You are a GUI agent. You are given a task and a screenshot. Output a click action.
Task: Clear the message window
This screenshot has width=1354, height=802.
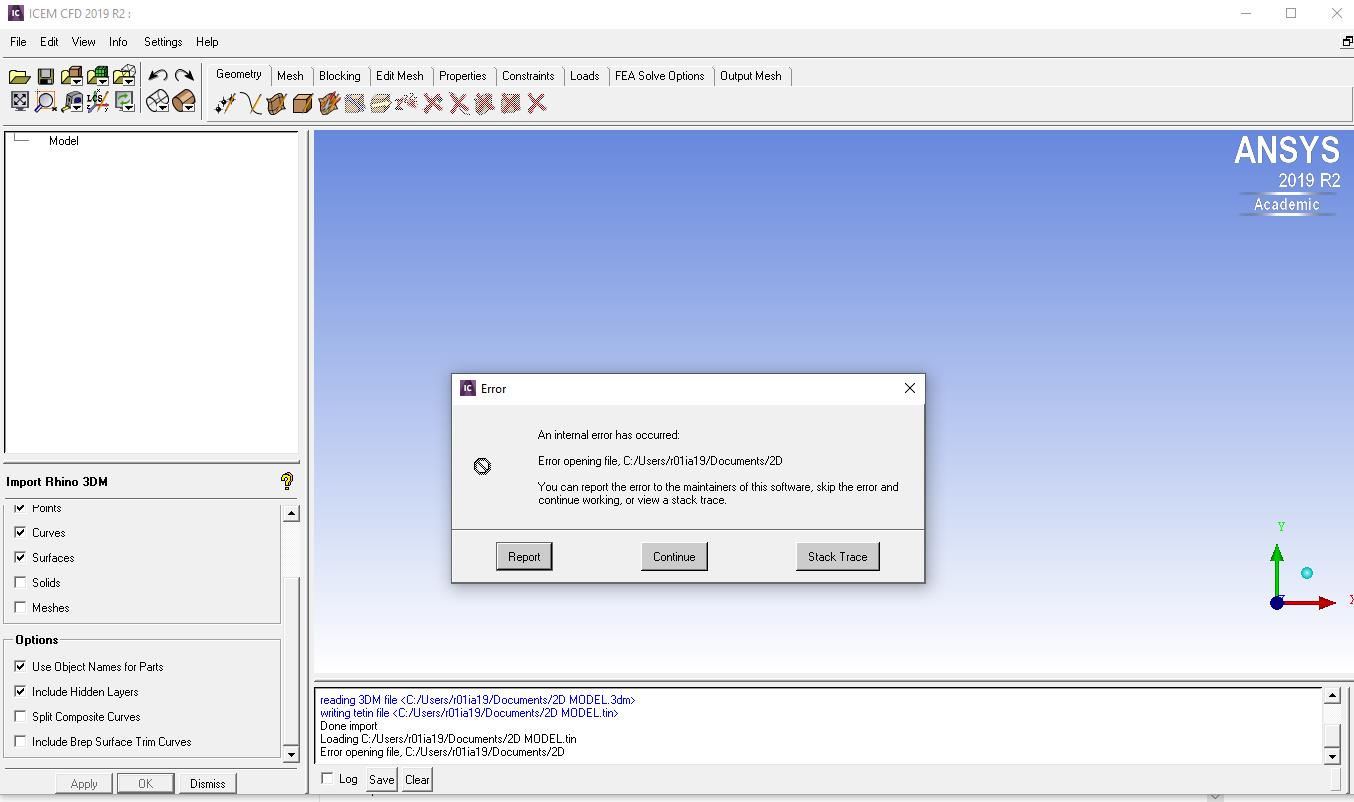(417, 779)
